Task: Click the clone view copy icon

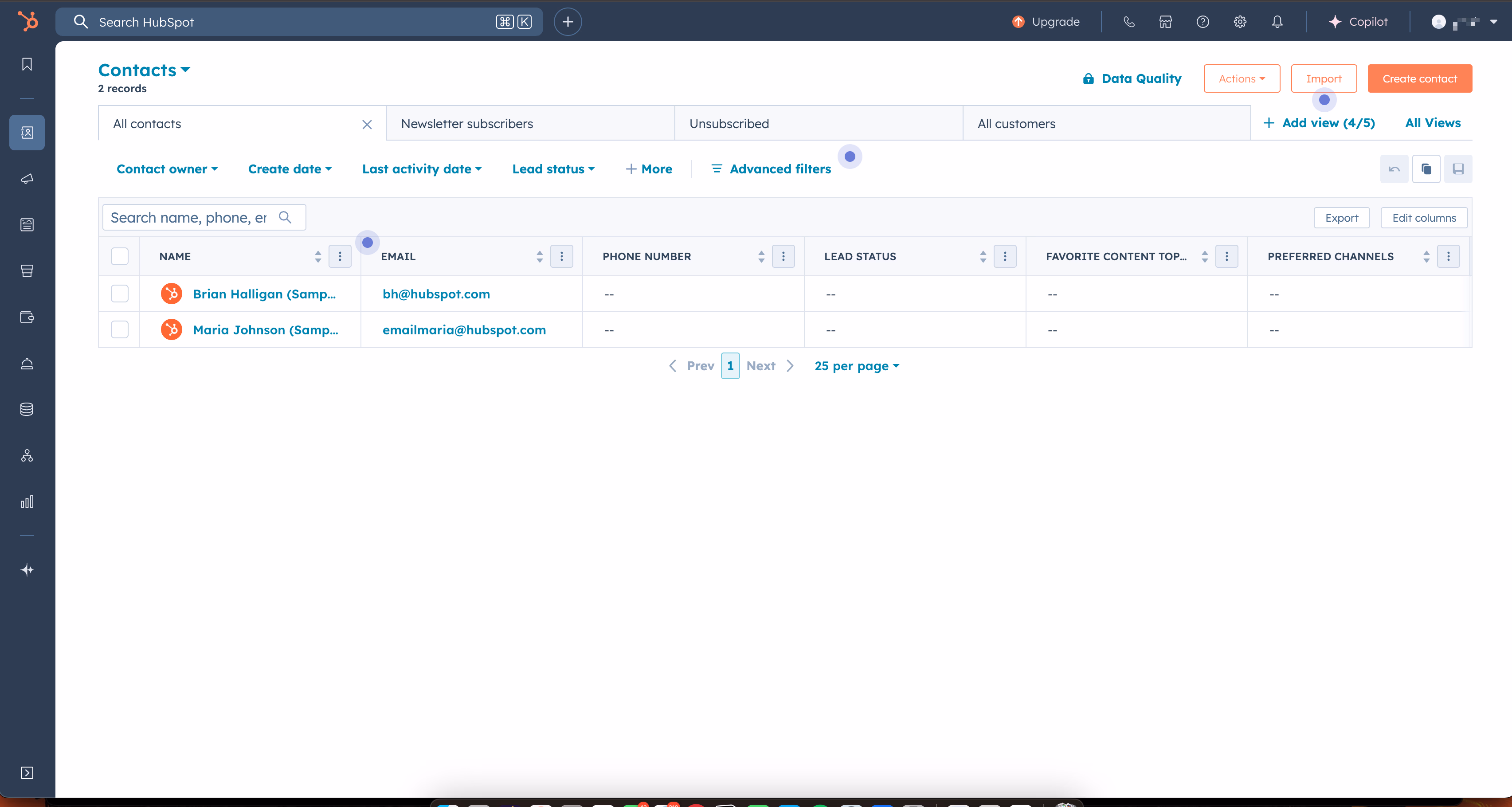Action: click(x=1426, y=169)
